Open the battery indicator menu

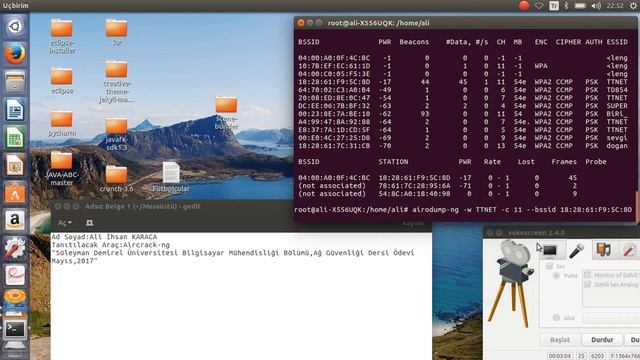click(x=580, y=6)
